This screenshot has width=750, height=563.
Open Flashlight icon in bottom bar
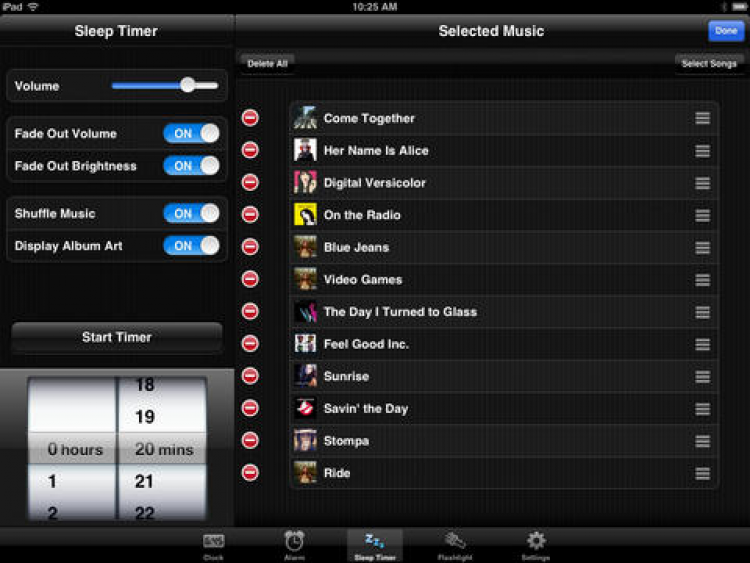tap(454, 545)
